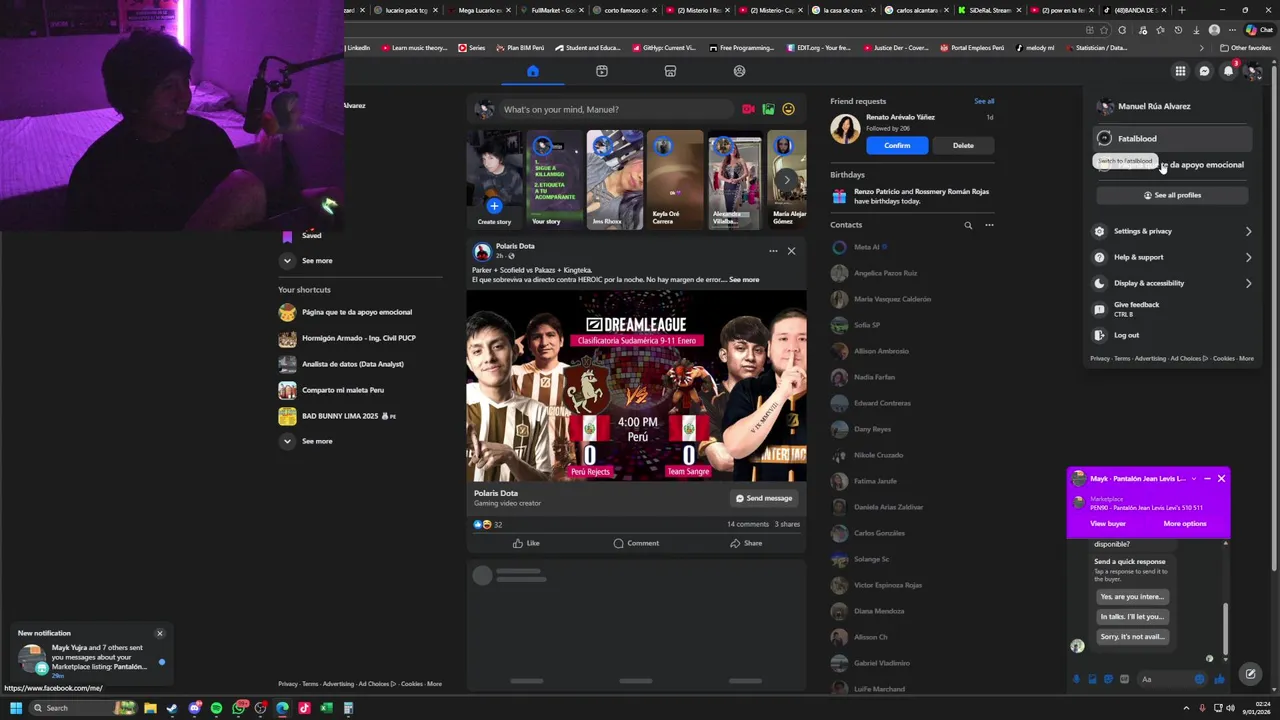Select Give feedback menu entry
1280x720 pixels.
1174,309
